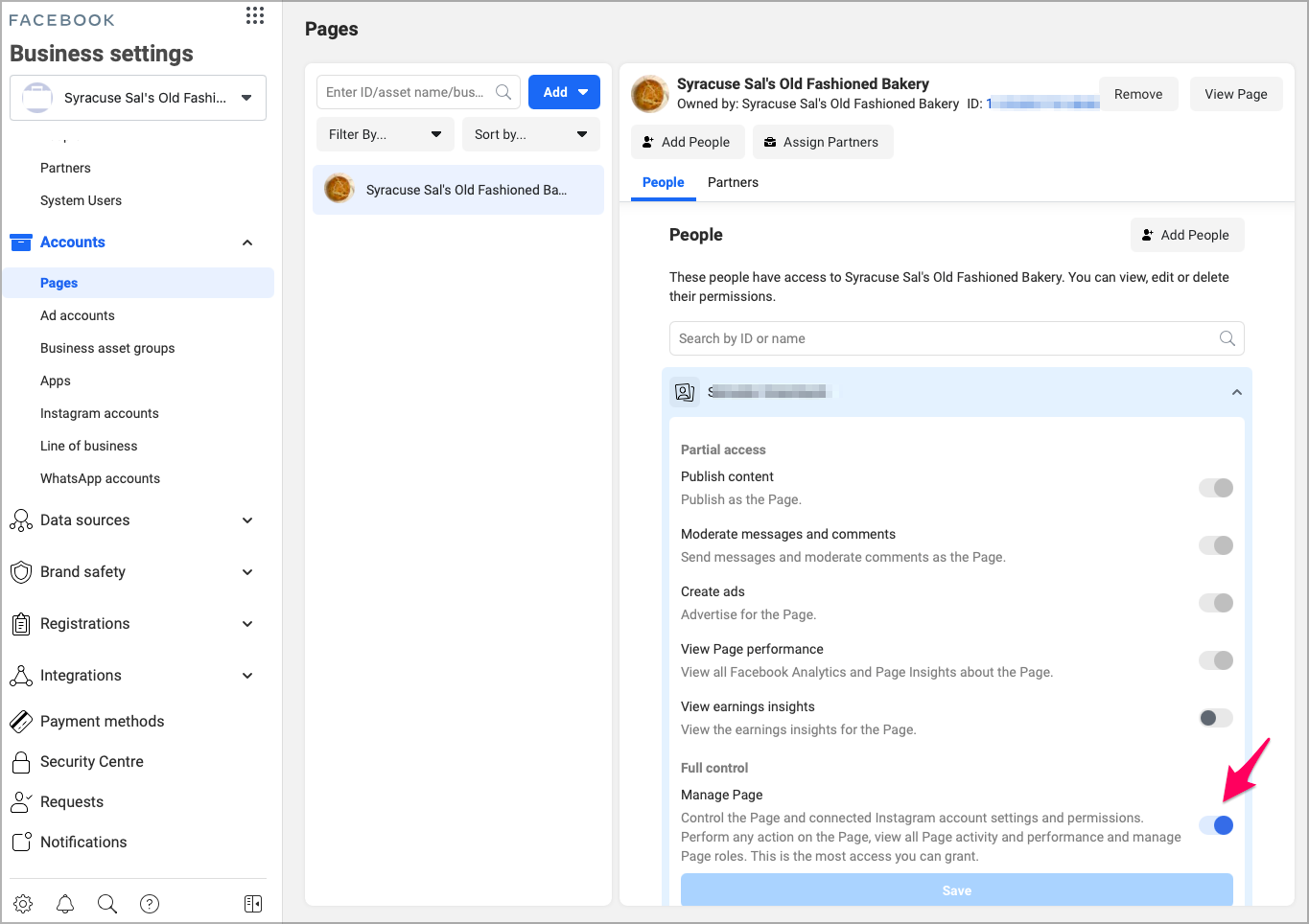1309x924 pixels.
Task: Click the search magnifier at sidebar bottom
Action: click(x=107, y=904)
